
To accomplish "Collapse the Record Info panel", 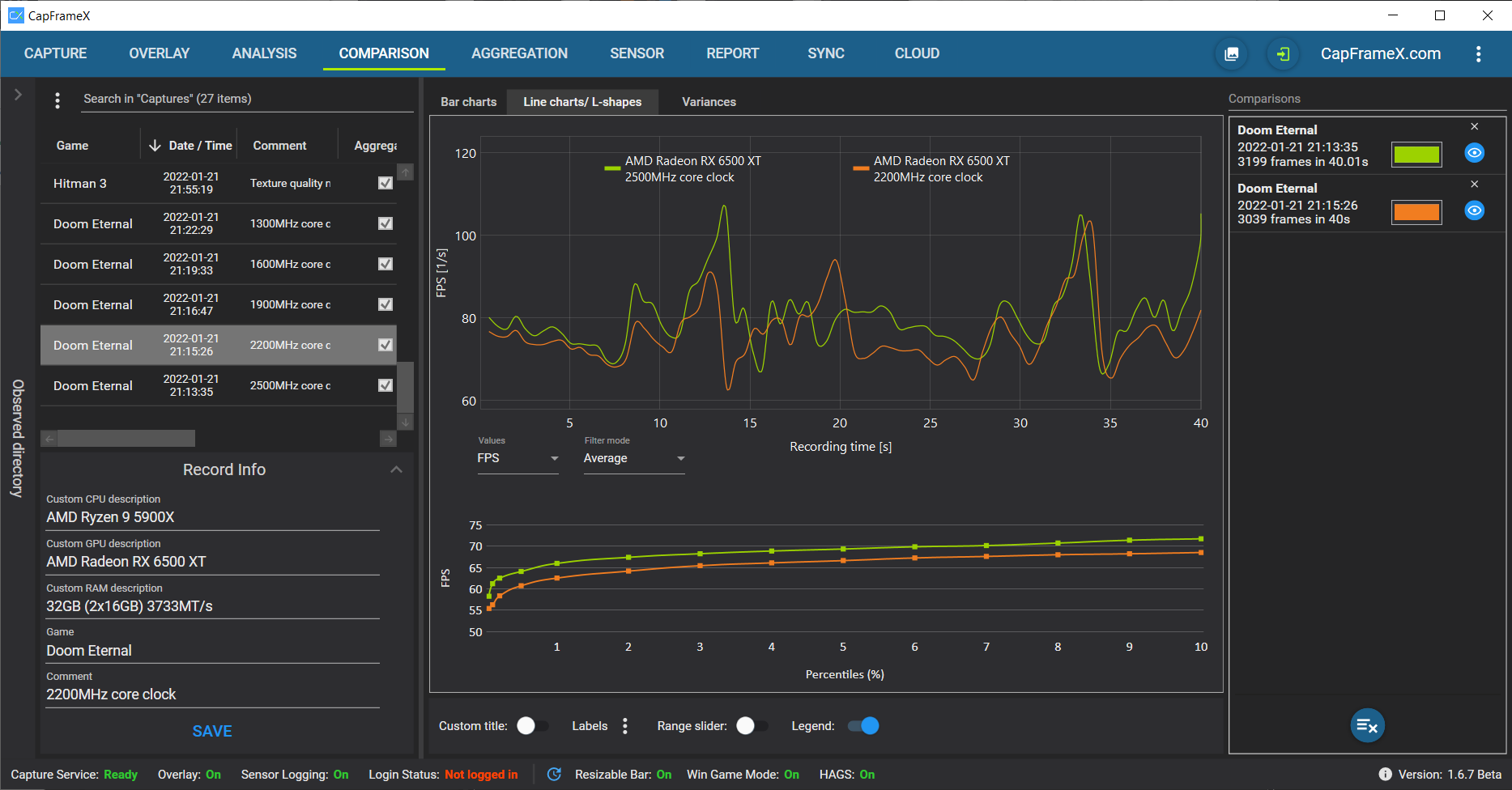I will click(x=396, y=469).
